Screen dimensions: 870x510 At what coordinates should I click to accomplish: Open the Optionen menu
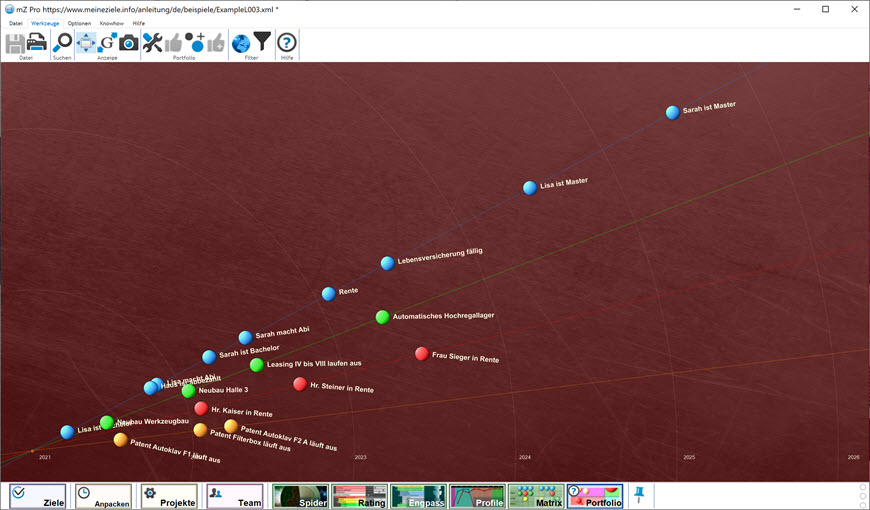(x=79, y=23)
